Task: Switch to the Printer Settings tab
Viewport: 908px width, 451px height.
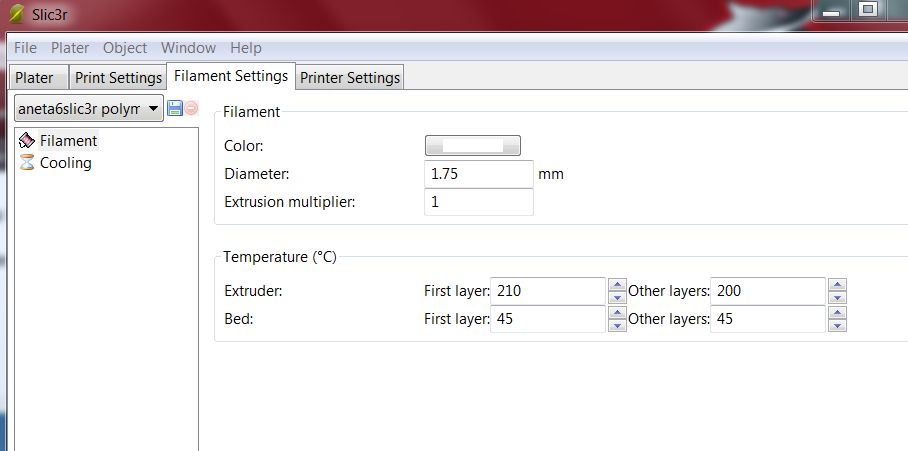Action: coord(350,77)
